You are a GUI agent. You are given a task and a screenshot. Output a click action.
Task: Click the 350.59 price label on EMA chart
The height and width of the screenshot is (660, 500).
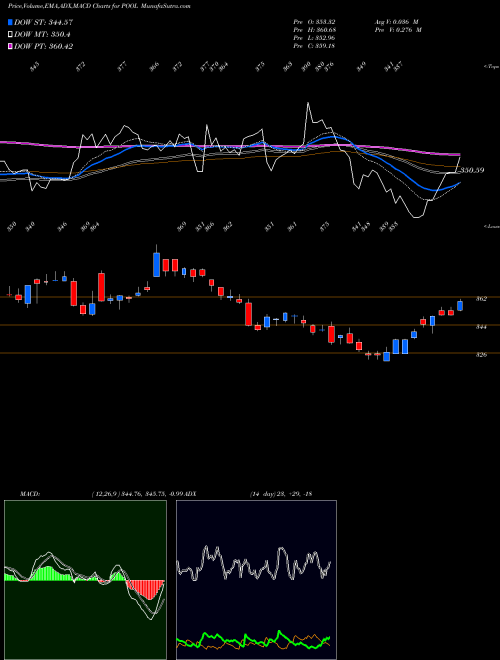pos(472,170)
